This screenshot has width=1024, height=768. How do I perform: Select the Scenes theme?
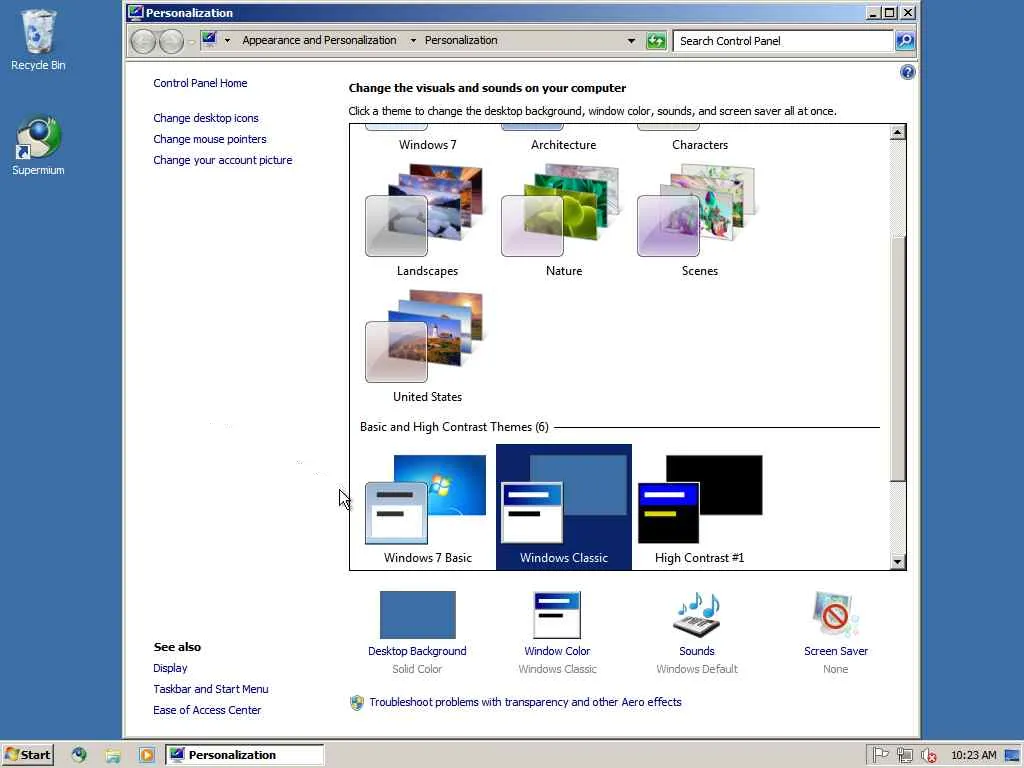(x=699, y=221)
